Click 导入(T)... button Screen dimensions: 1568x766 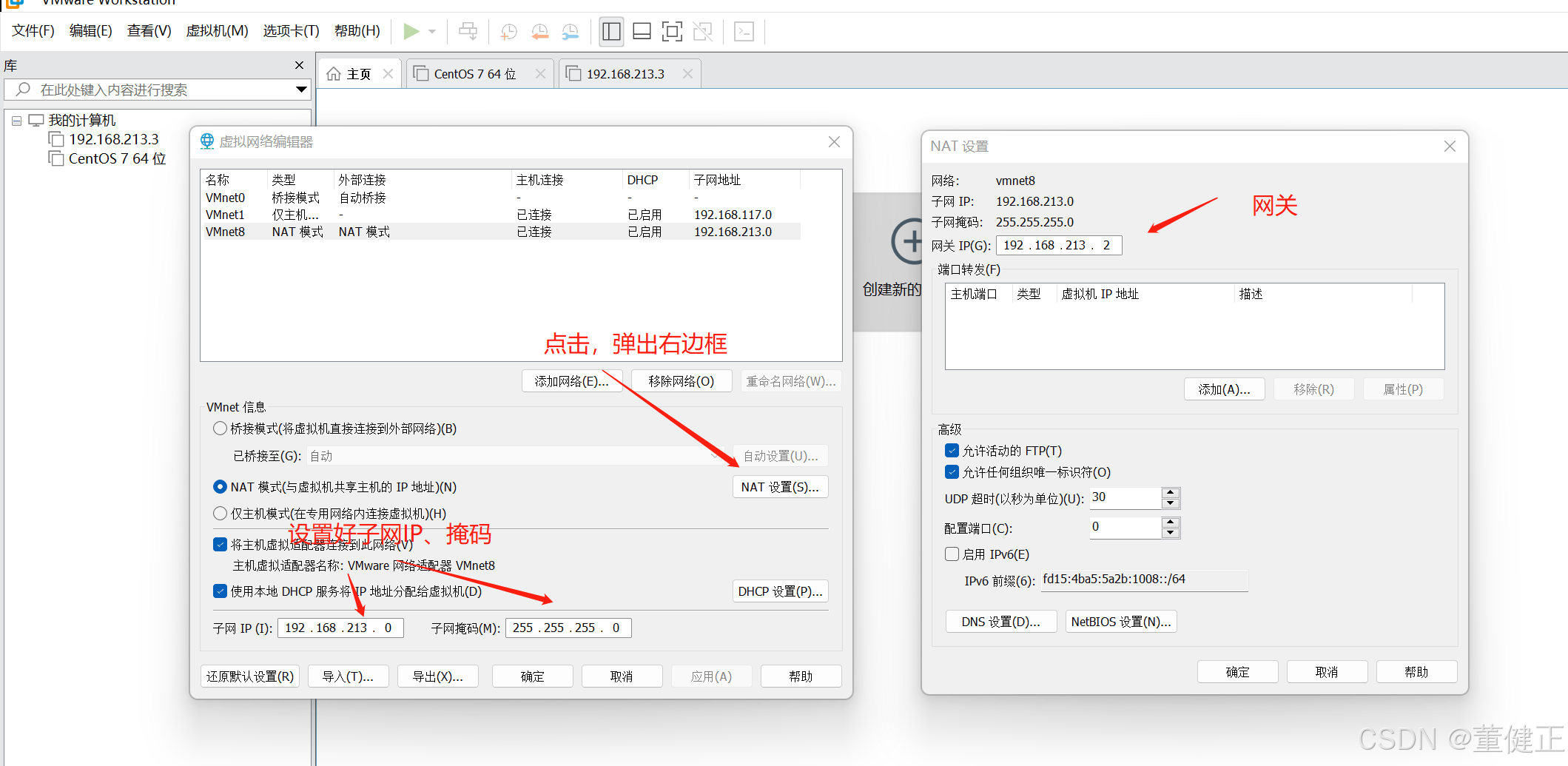(x=348, y=676)
